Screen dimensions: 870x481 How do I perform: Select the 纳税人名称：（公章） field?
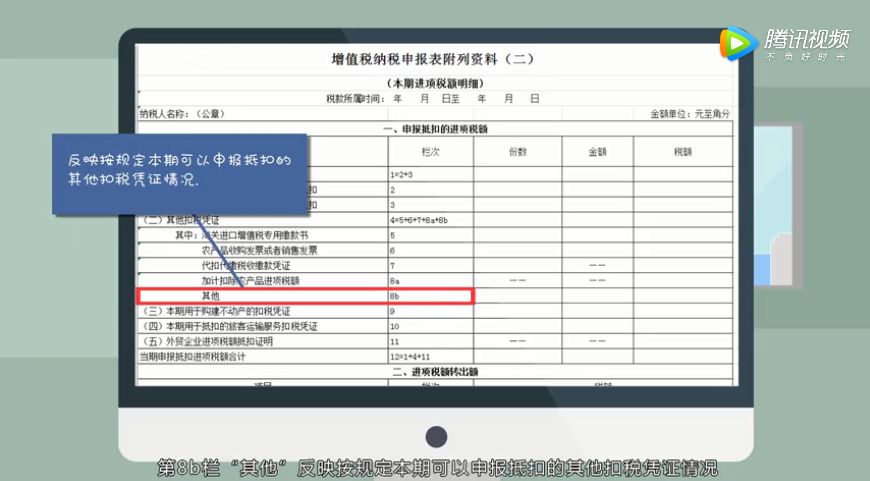tap(183, 114)
